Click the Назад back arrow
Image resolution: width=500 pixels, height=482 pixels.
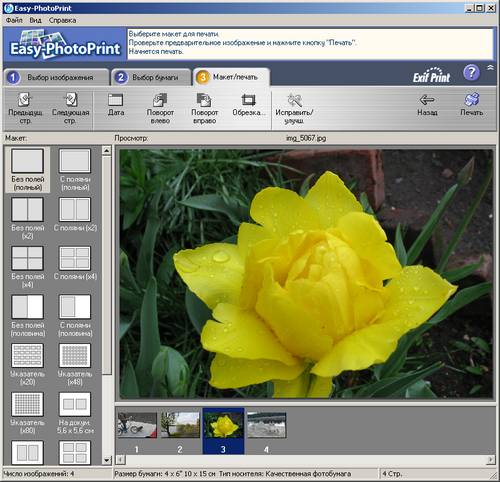(427, 105)
